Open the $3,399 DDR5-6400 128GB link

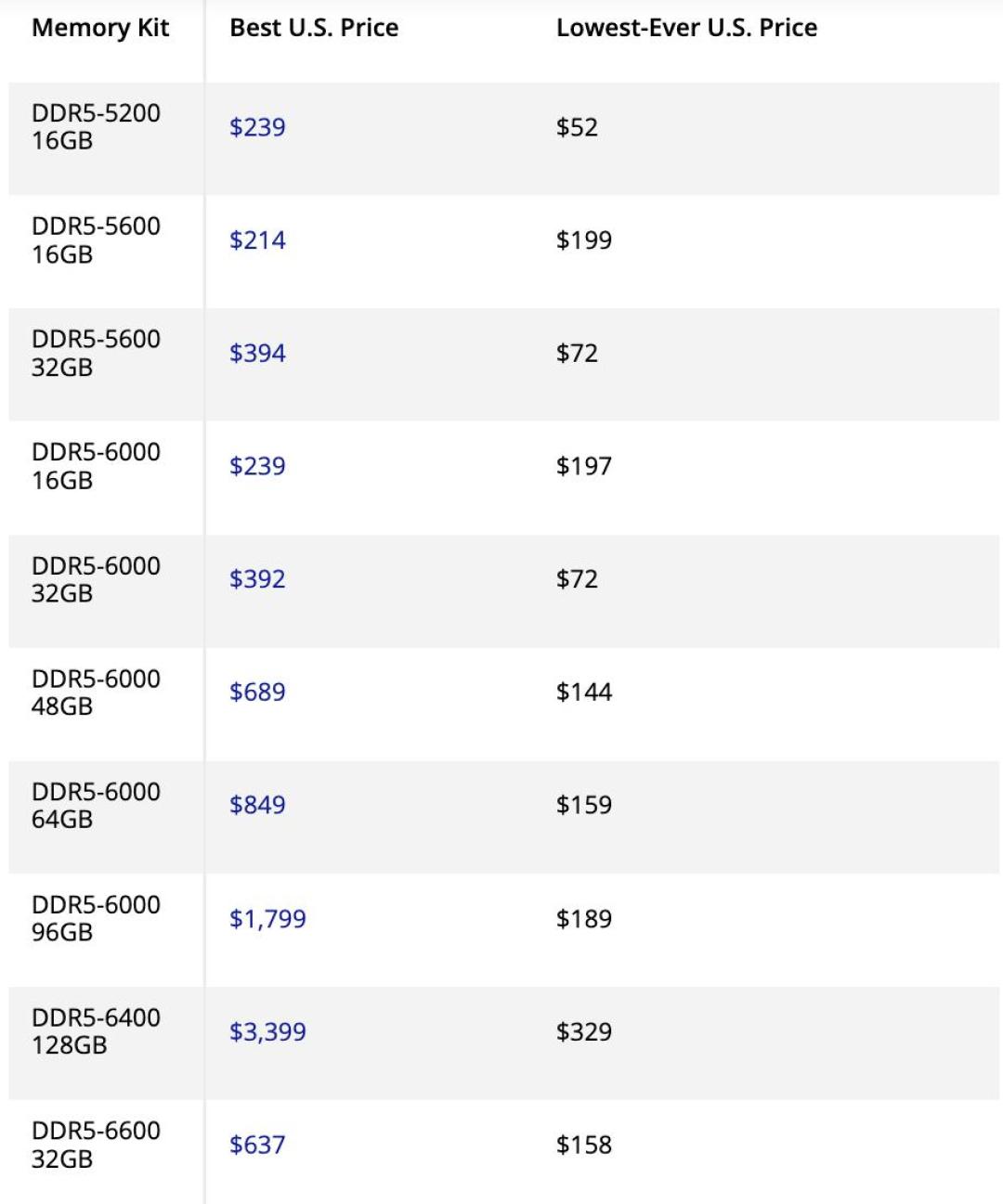coord(267,1032)
